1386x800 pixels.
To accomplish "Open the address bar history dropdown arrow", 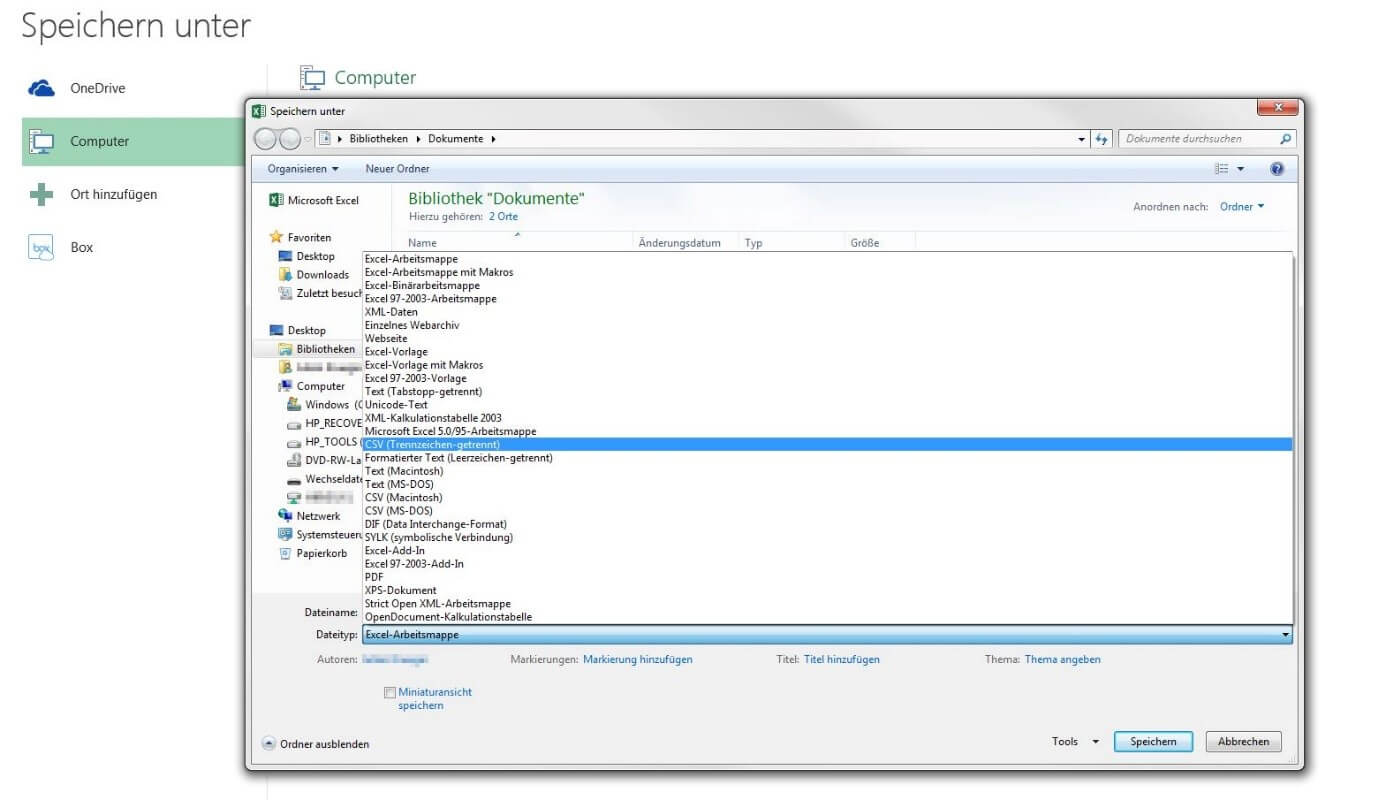I will (1082, 139).
